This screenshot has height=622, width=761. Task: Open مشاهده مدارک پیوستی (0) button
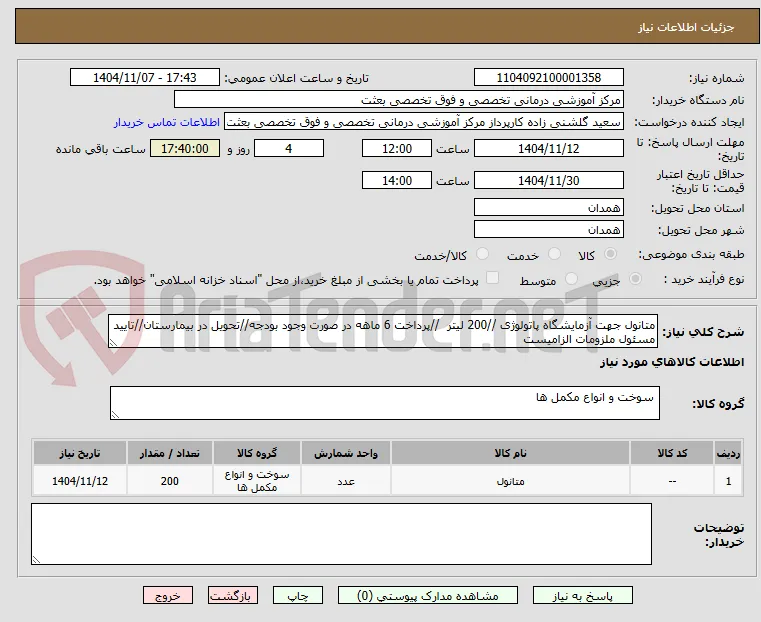[x=428, y=595]
